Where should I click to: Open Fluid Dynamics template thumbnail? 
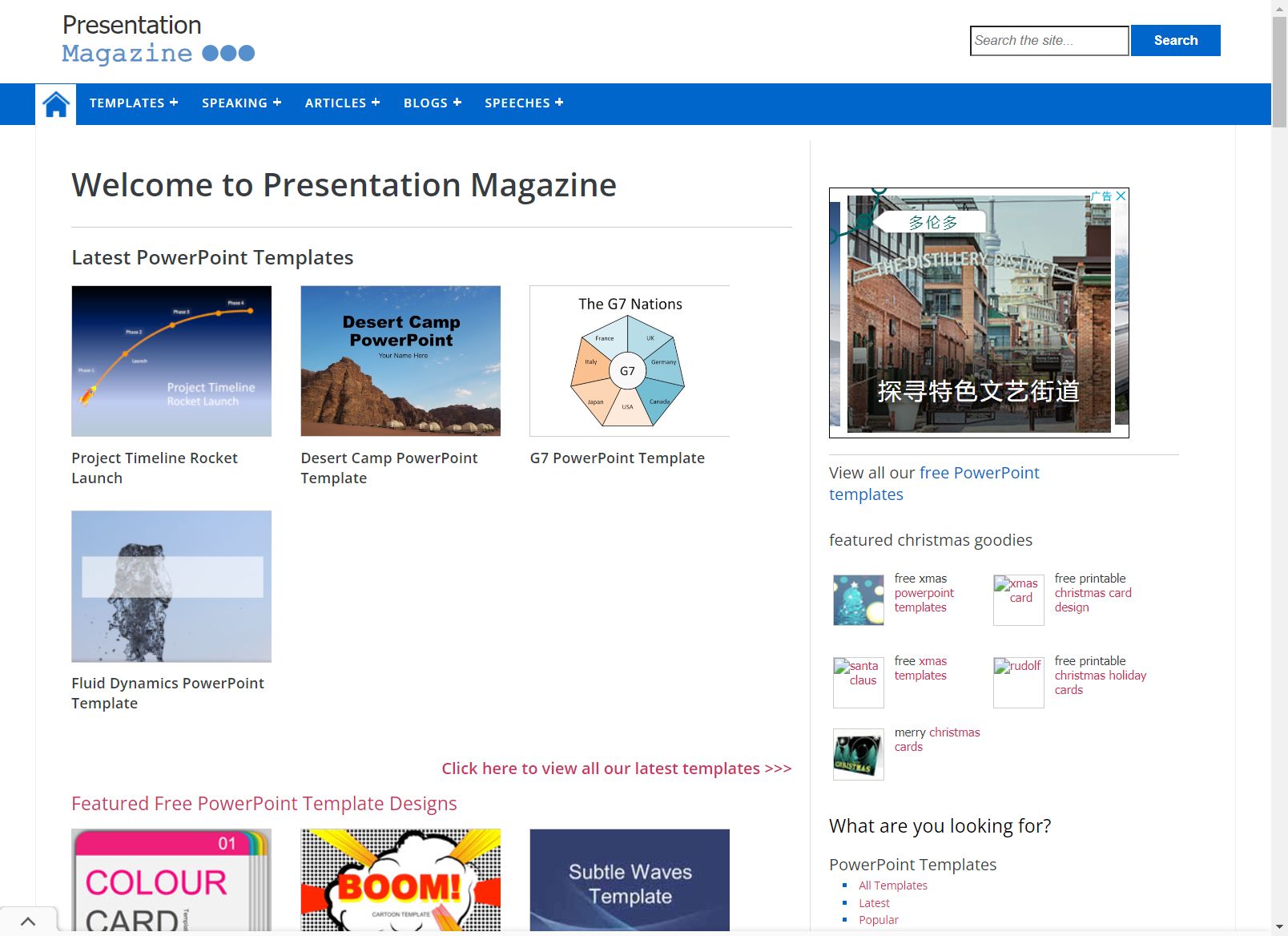[171, 587]
